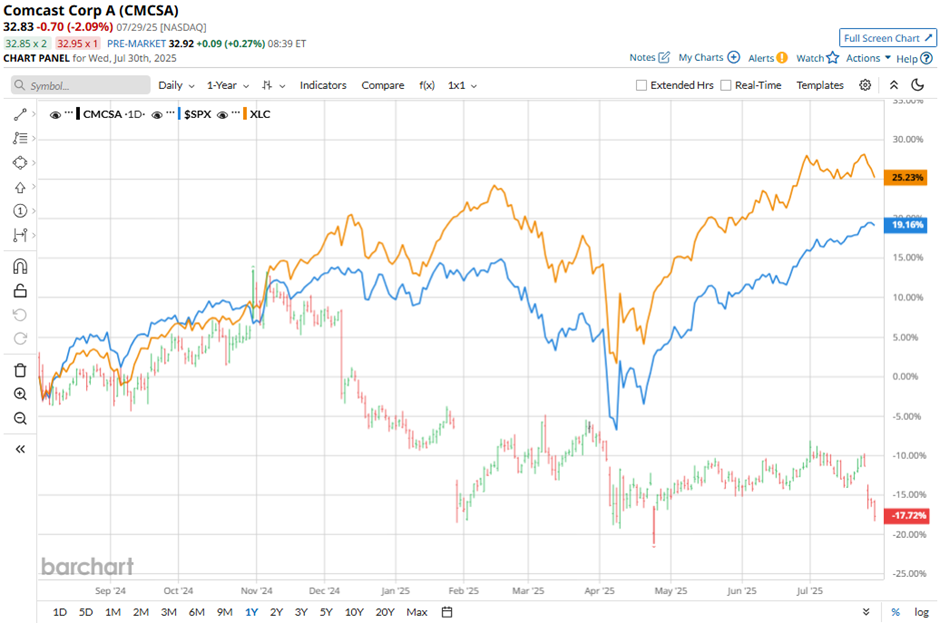Select the 1D time range

point(59,612)
